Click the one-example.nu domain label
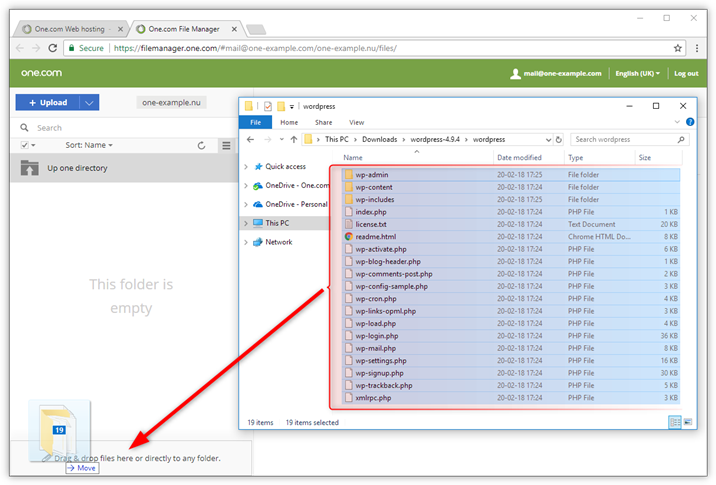 (171, 103)
